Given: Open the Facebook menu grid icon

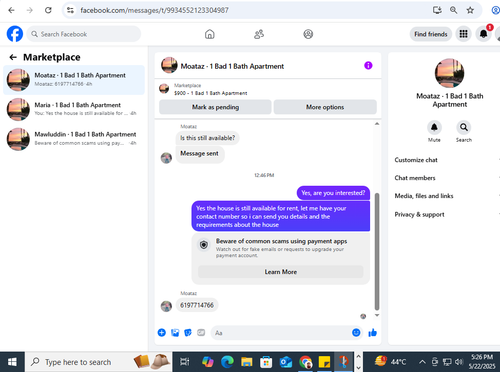Looking at the screenshot, I should pos(463,34).
